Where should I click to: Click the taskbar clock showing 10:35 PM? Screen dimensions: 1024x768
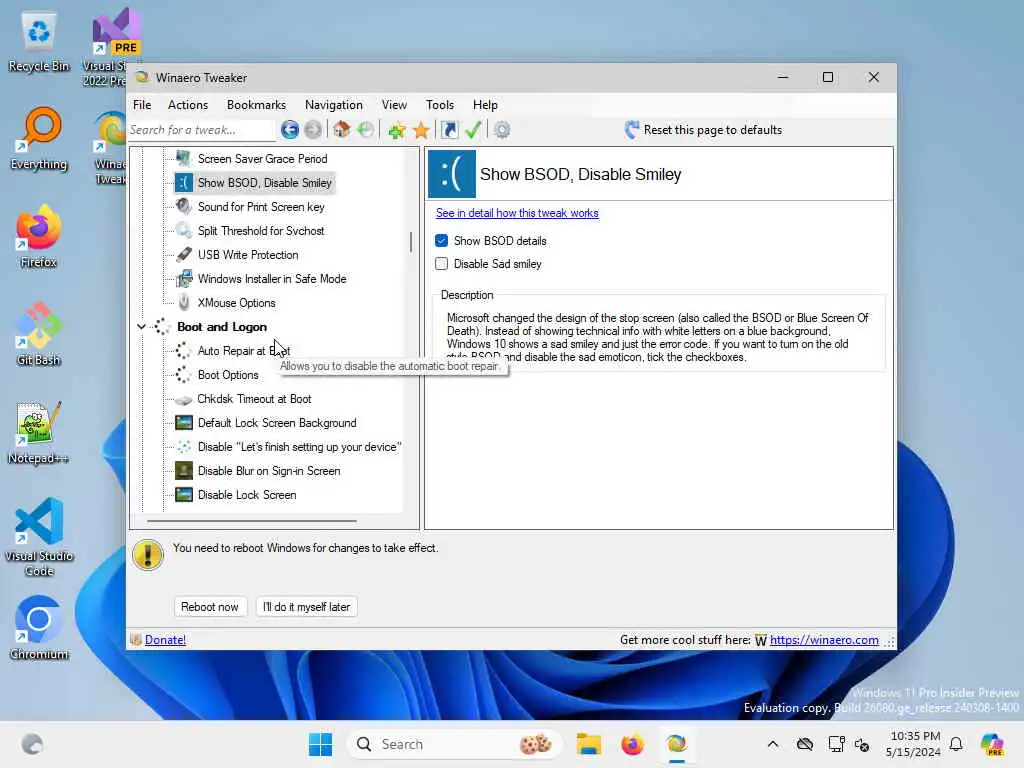click(913, 744)
